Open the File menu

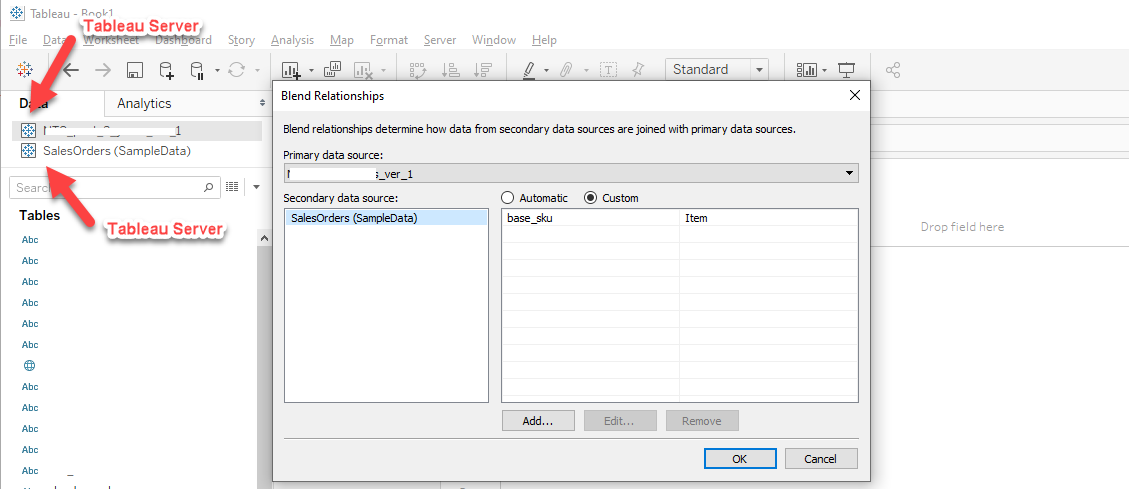(x=18, y=40)
